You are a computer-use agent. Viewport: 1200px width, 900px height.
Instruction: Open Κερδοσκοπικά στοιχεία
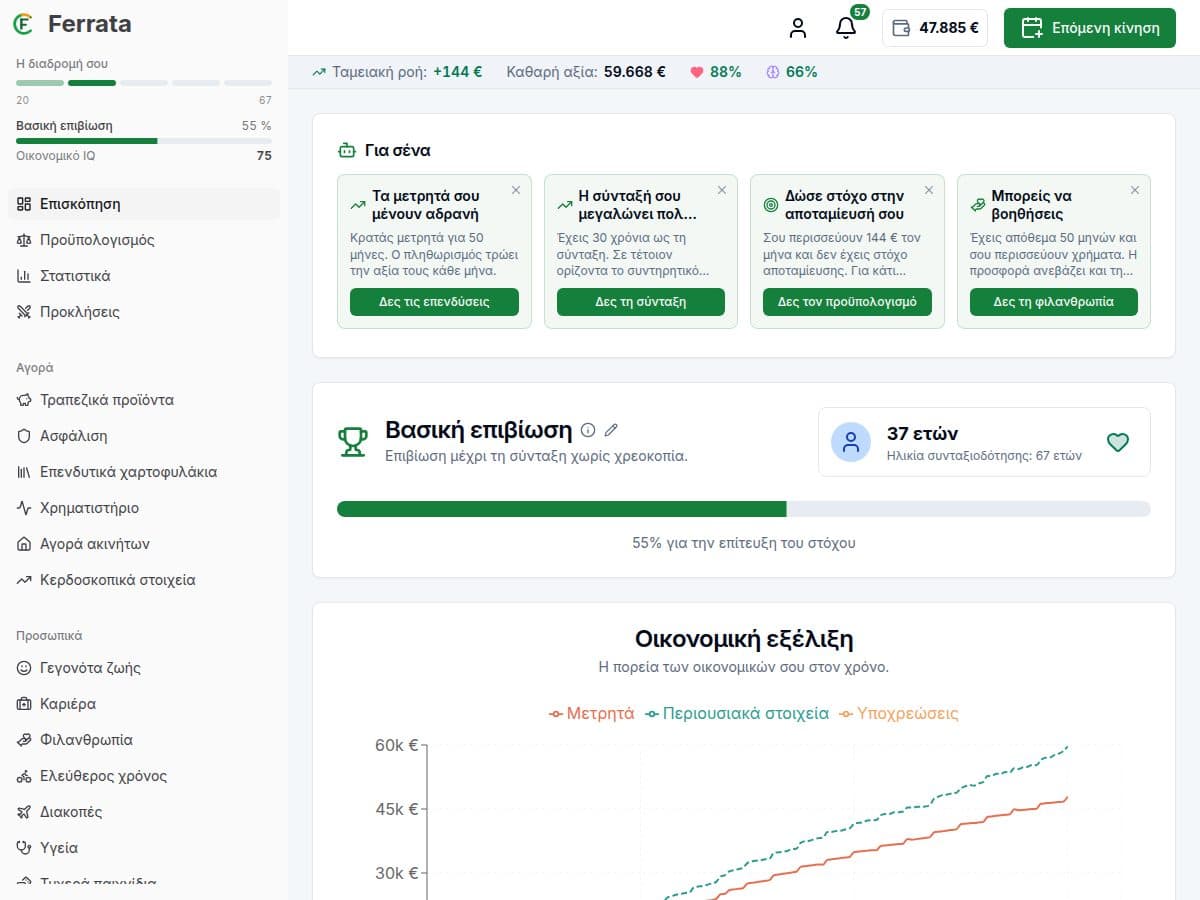pyautogui.click(x=144, y=580)
